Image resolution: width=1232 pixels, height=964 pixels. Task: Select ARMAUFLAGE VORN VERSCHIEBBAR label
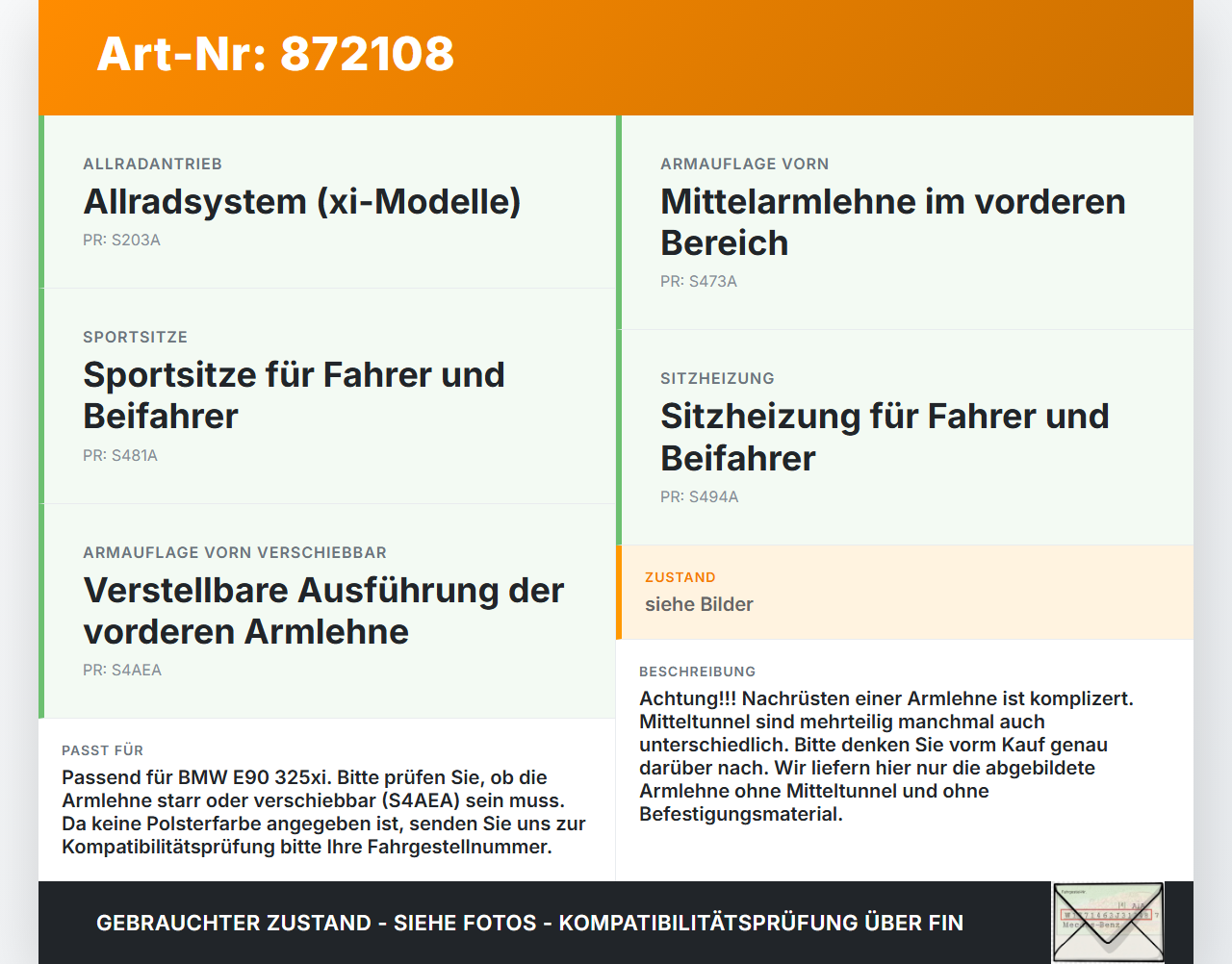click(x=235, y=552)
